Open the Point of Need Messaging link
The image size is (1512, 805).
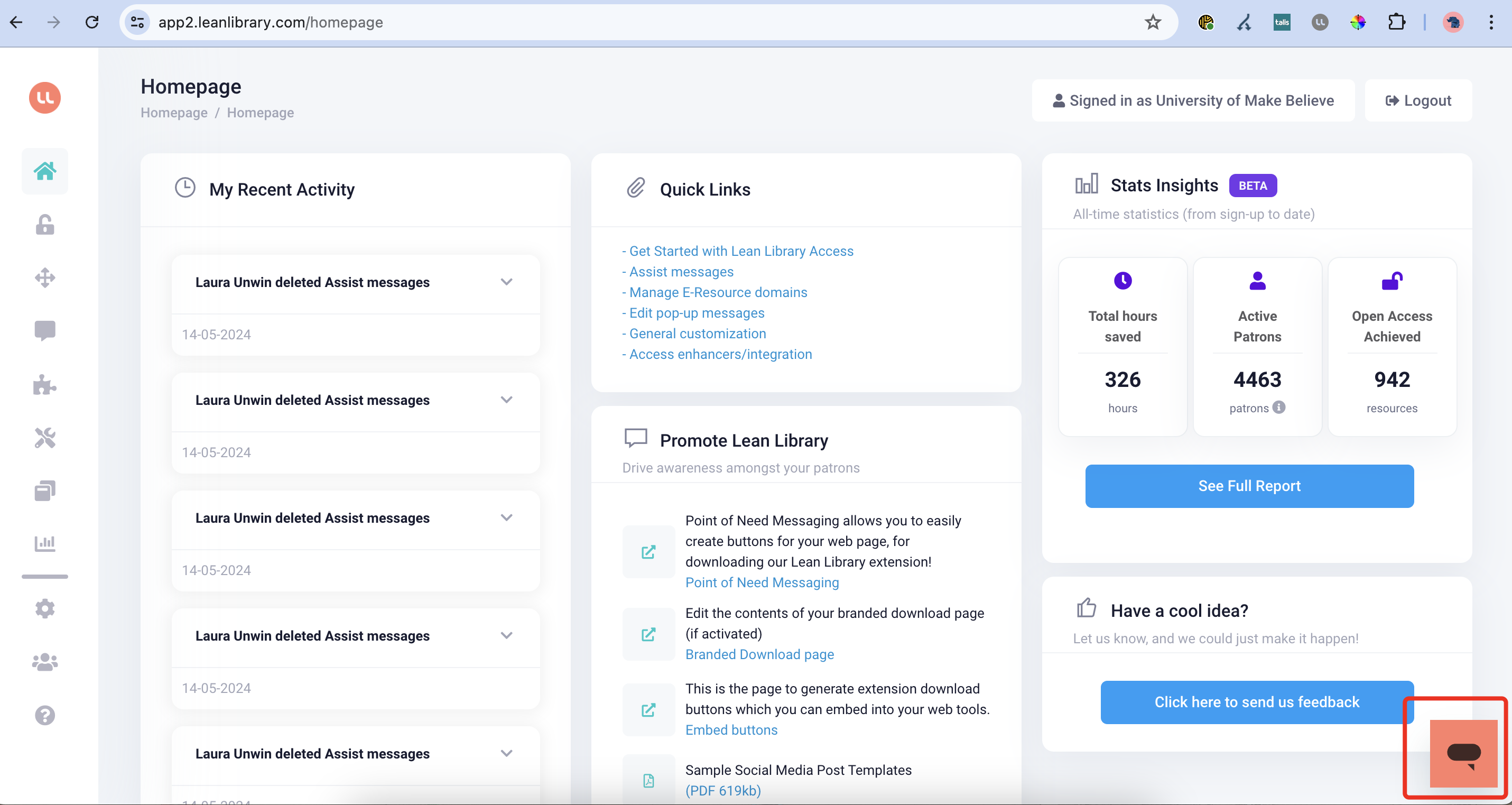(x=762, y=582)
